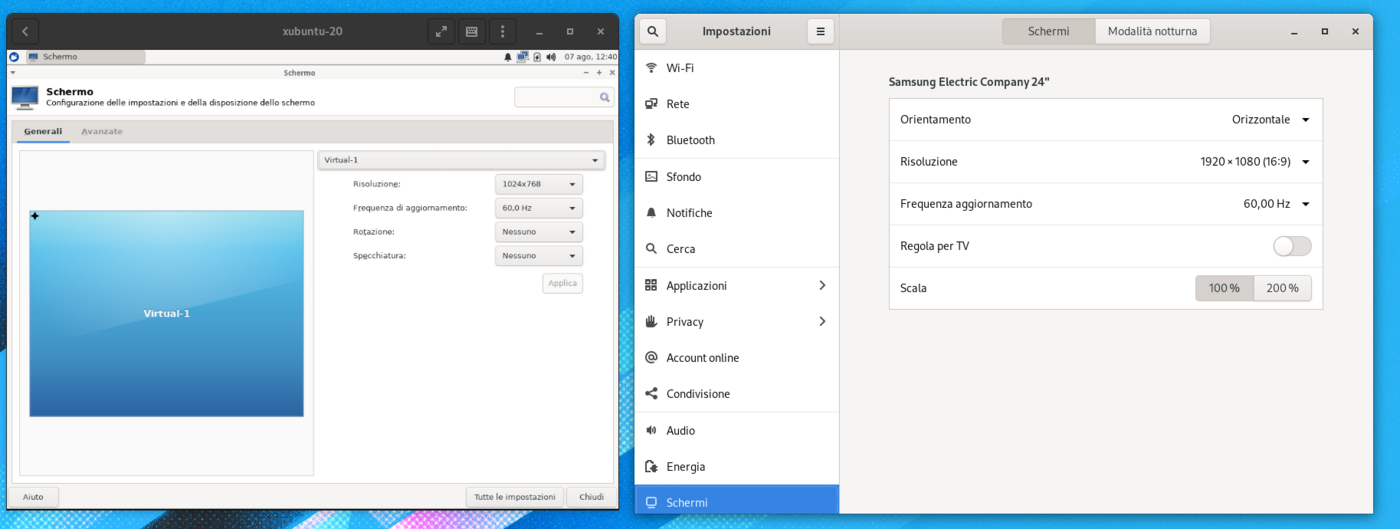The image size is (1400, 529).
Task: Set Scala to 200 %
Action: click(1282, 288)
